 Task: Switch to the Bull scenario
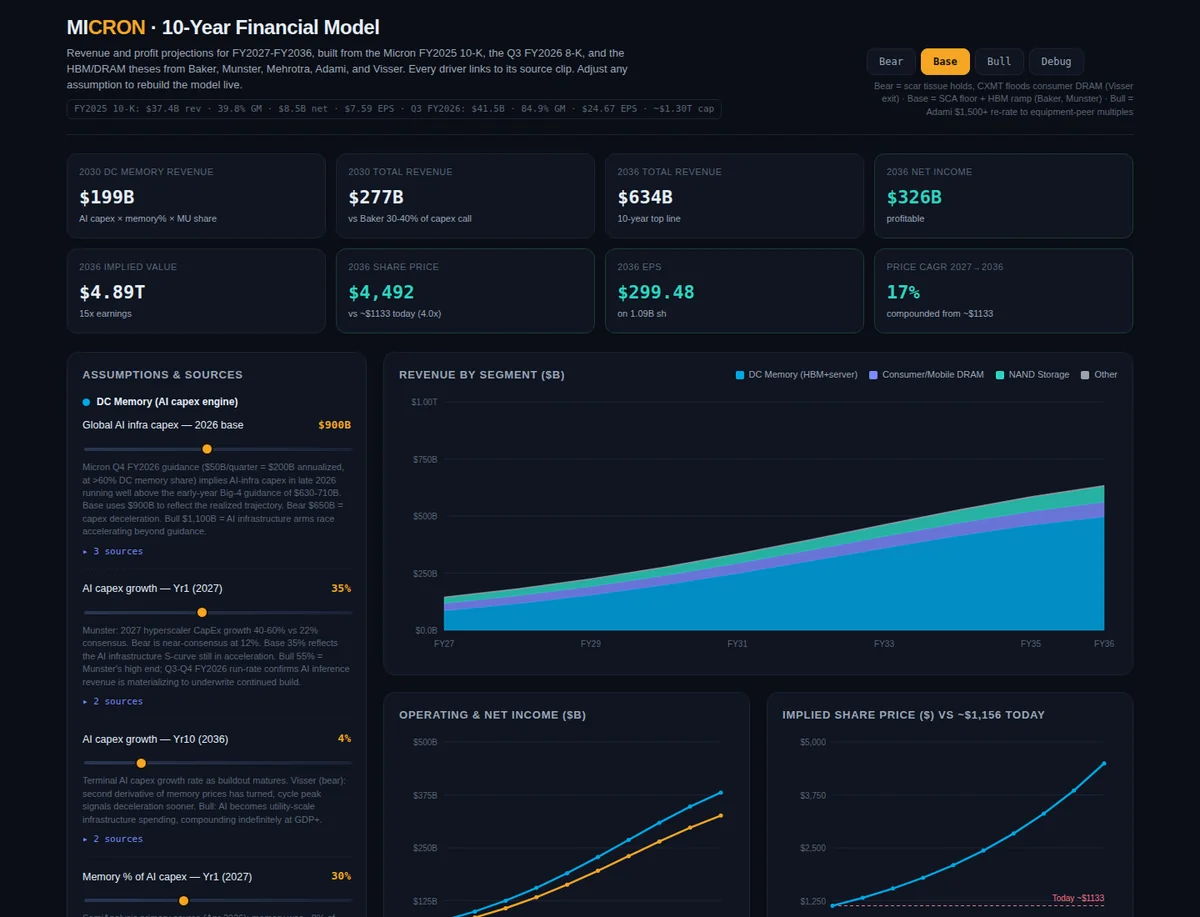999,61
